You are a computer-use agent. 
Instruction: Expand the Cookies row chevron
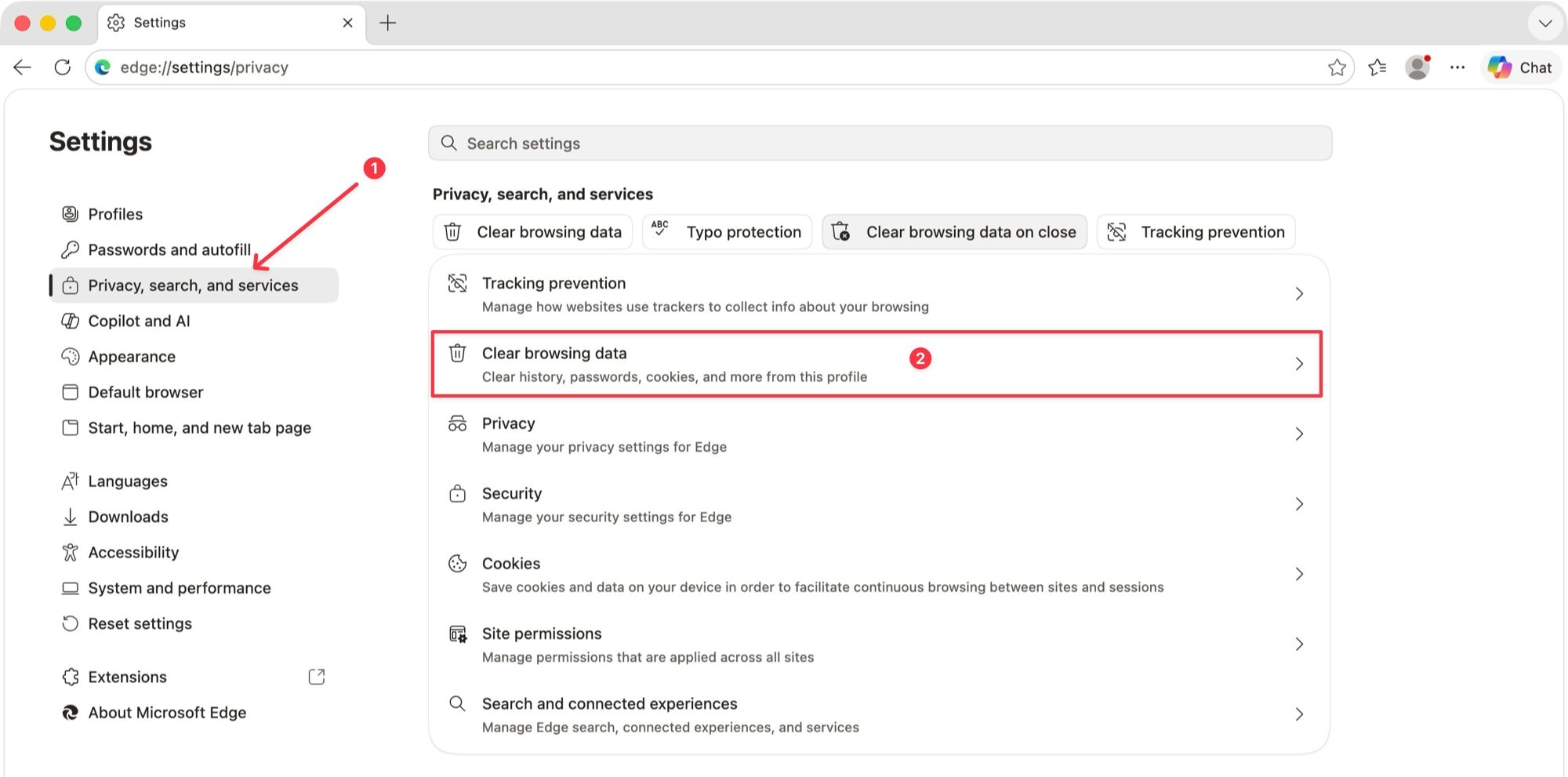pos(1299,574)
